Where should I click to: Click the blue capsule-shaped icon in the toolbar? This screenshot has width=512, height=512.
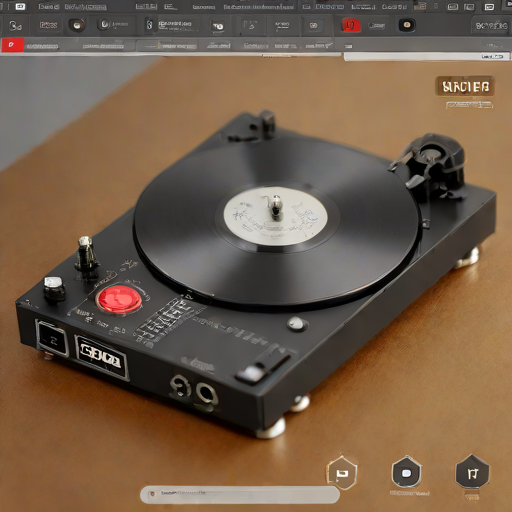tap(150, 25)
